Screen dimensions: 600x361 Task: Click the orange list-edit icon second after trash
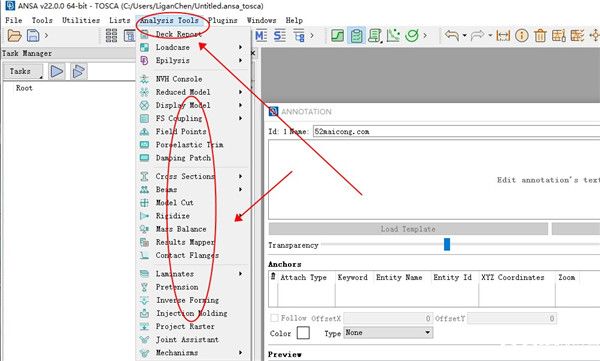[x=577, y=36]
